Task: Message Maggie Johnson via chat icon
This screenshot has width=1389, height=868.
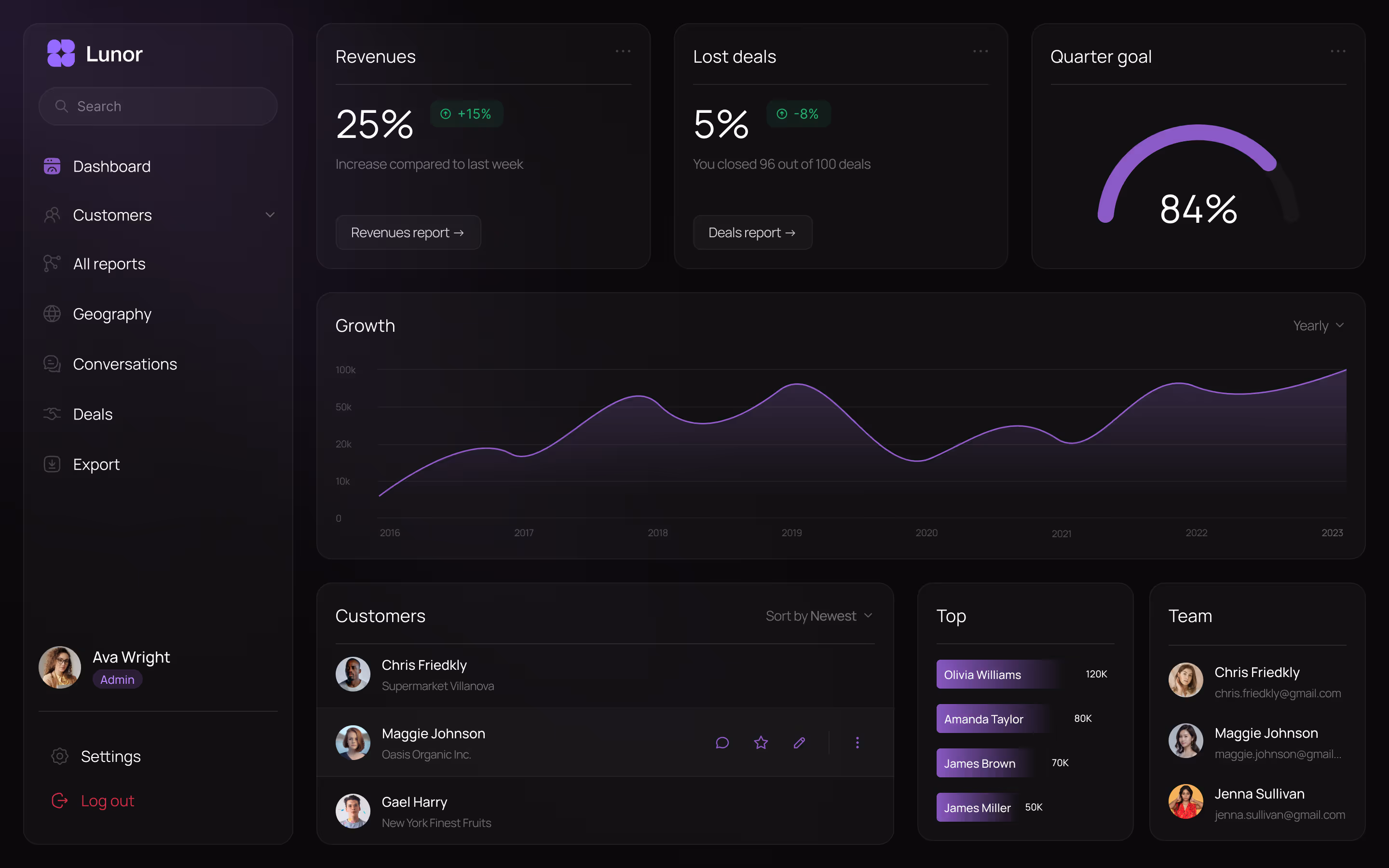Action: 722,743
